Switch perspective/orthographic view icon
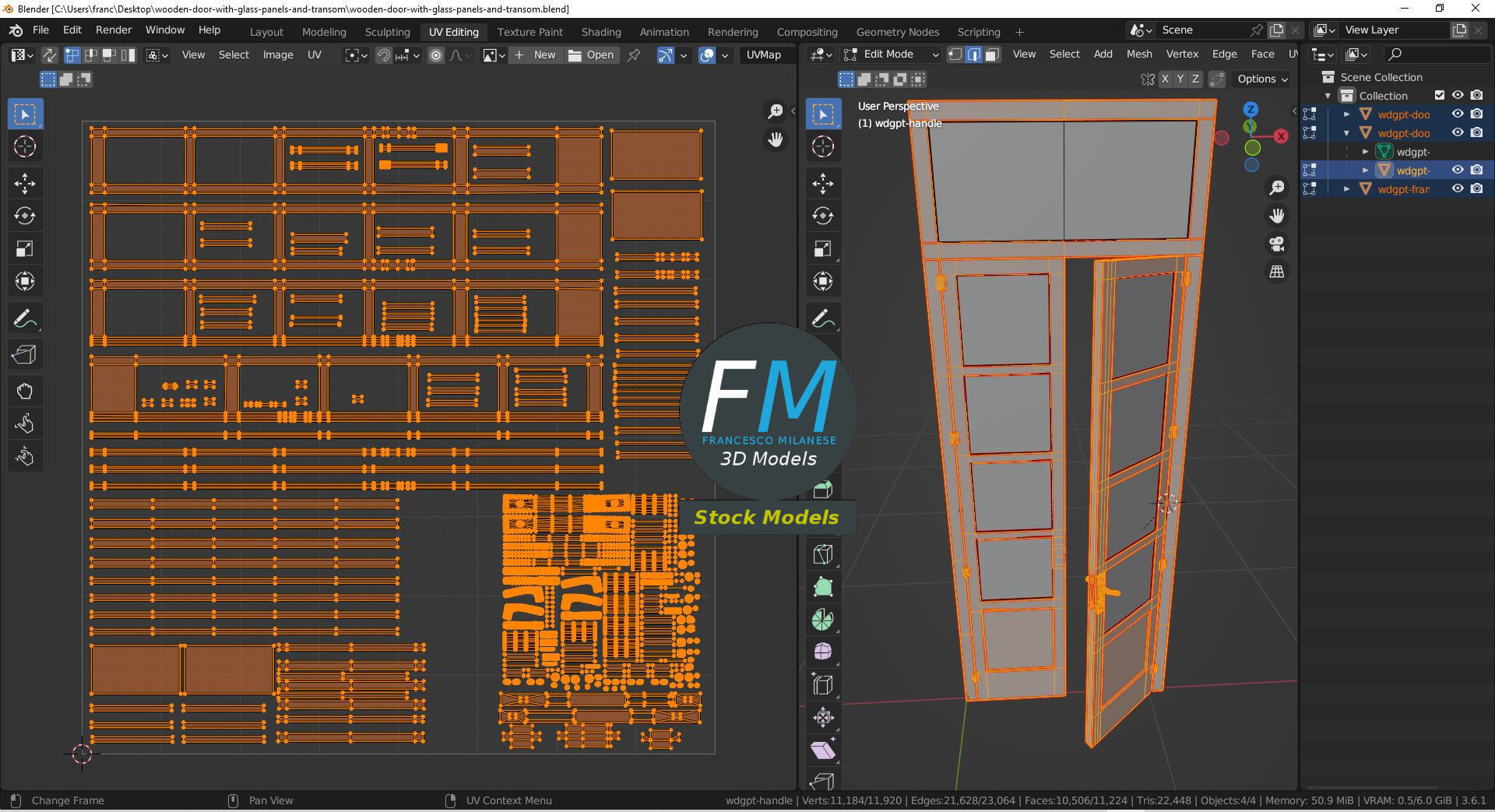Screen dimensions: 1495x812 tap(1277, 272)
